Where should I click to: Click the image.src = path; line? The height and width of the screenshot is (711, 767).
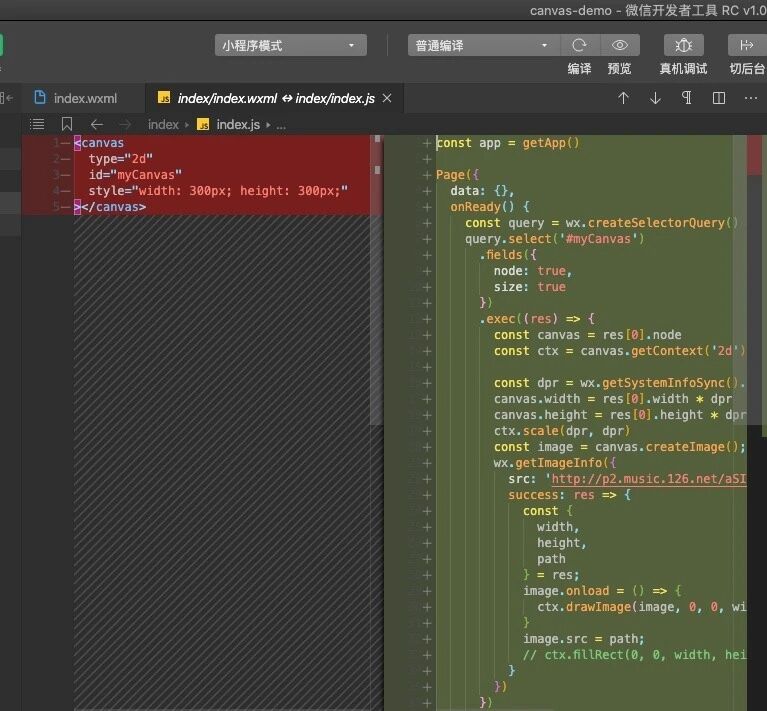pyautogui.click(x=584, y=639)
